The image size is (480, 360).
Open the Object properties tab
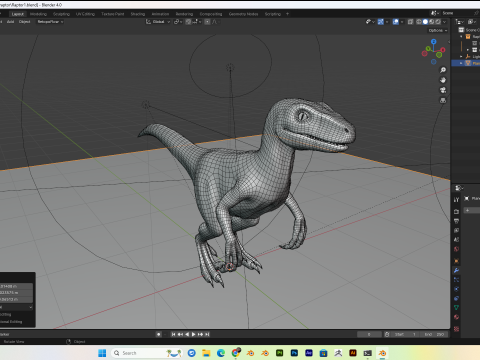(456, 261)
